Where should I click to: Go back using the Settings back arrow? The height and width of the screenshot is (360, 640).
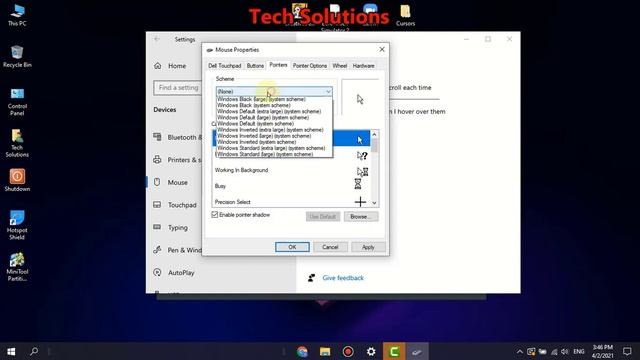[x=157, y=39]
